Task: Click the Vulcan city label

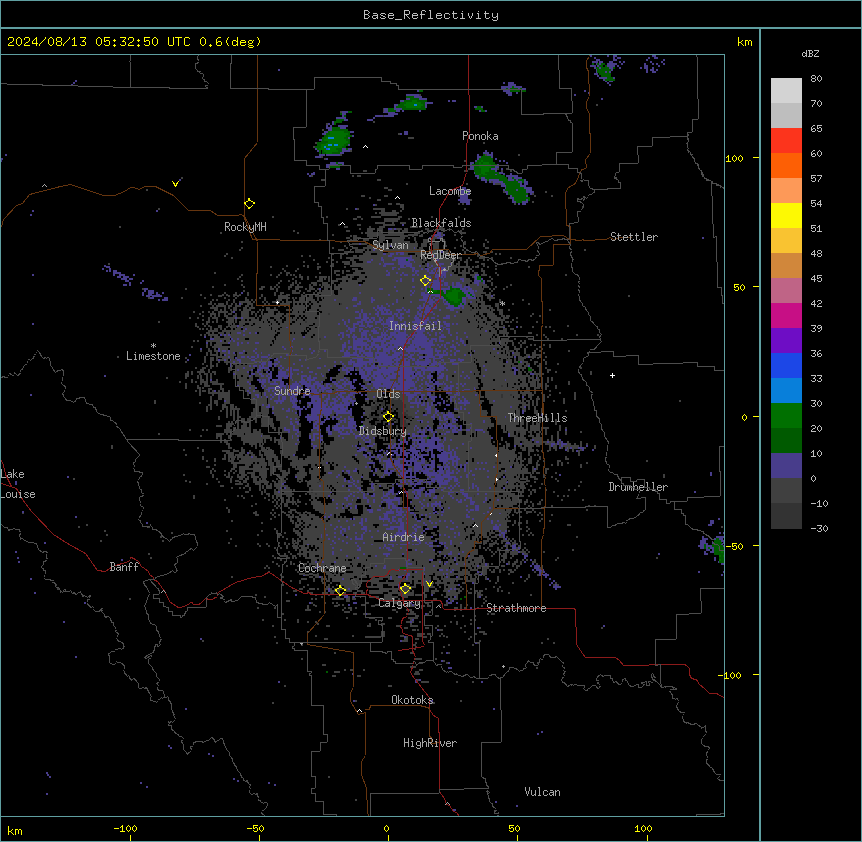Action: tap(543, 792)
